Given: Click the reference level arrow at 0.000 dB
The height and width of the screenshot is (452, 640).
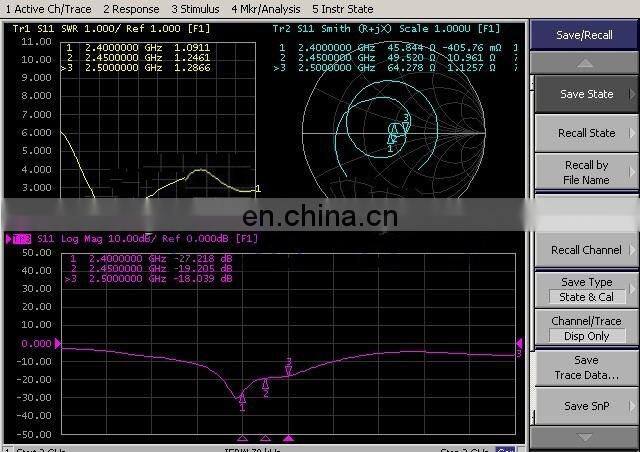Looking at the screenshot, I should click(x=59, y=344).
